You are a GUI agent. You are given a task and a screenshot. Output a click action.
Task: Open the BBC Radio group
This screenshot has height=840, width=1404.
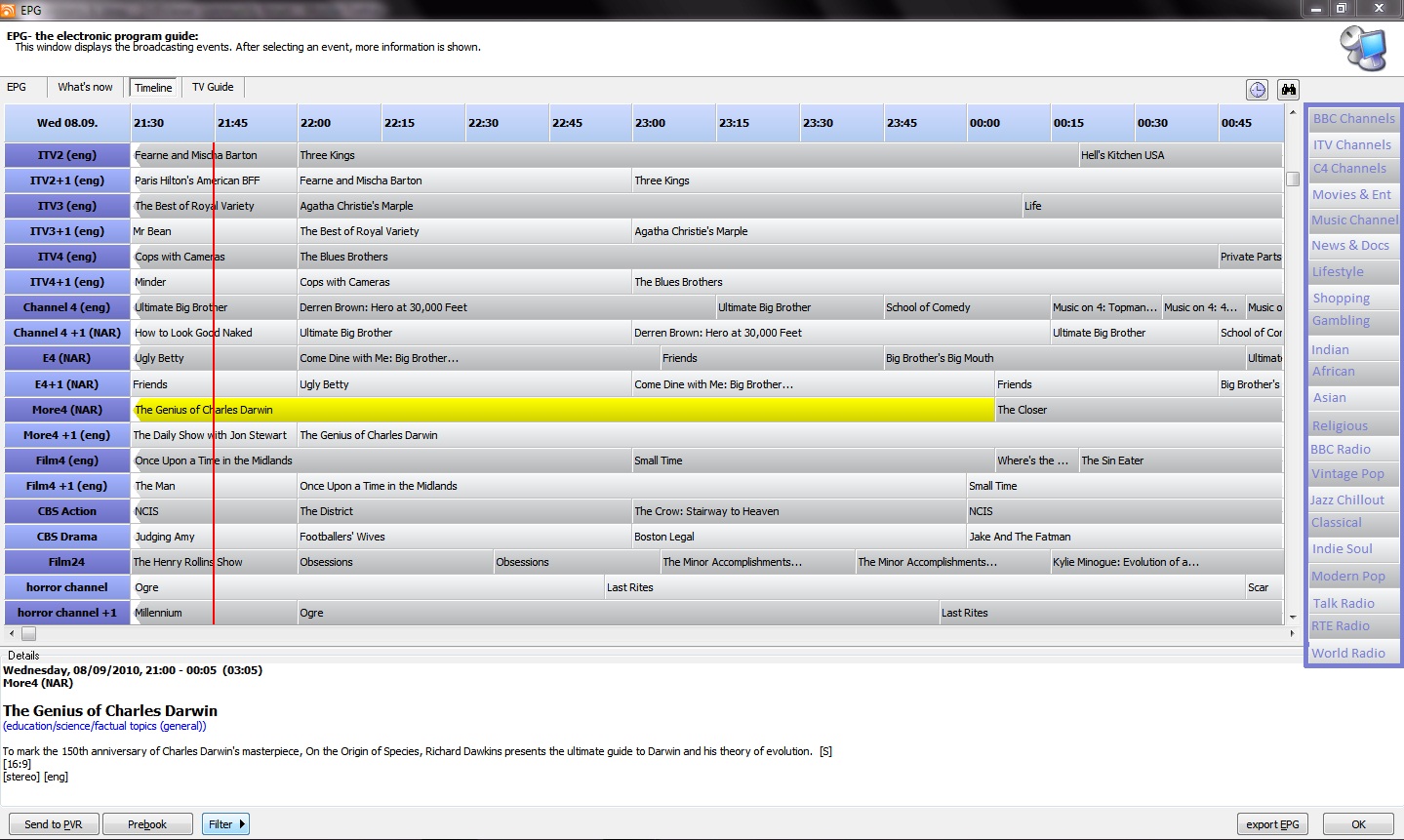tap(1353, 450)
